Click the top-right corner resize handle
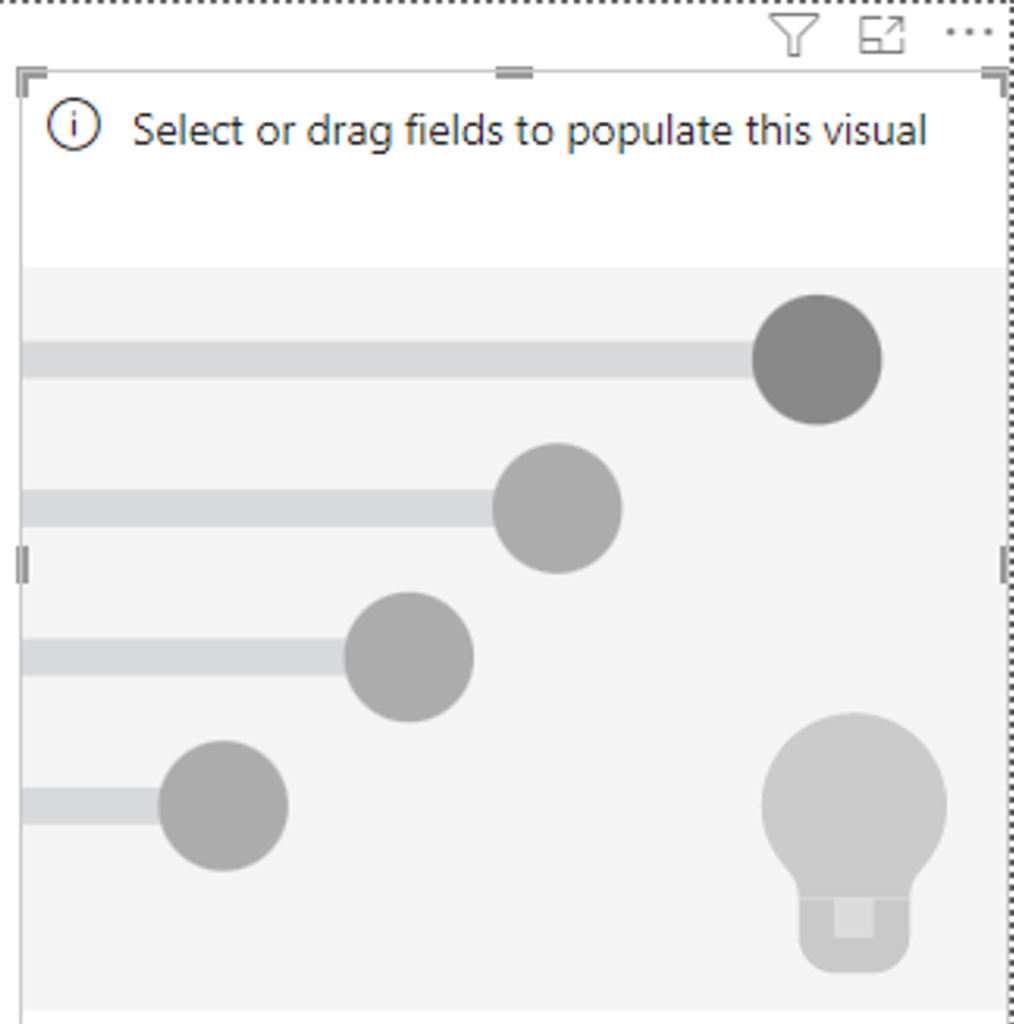The image size is (1014, 1024). pos(996,80)
